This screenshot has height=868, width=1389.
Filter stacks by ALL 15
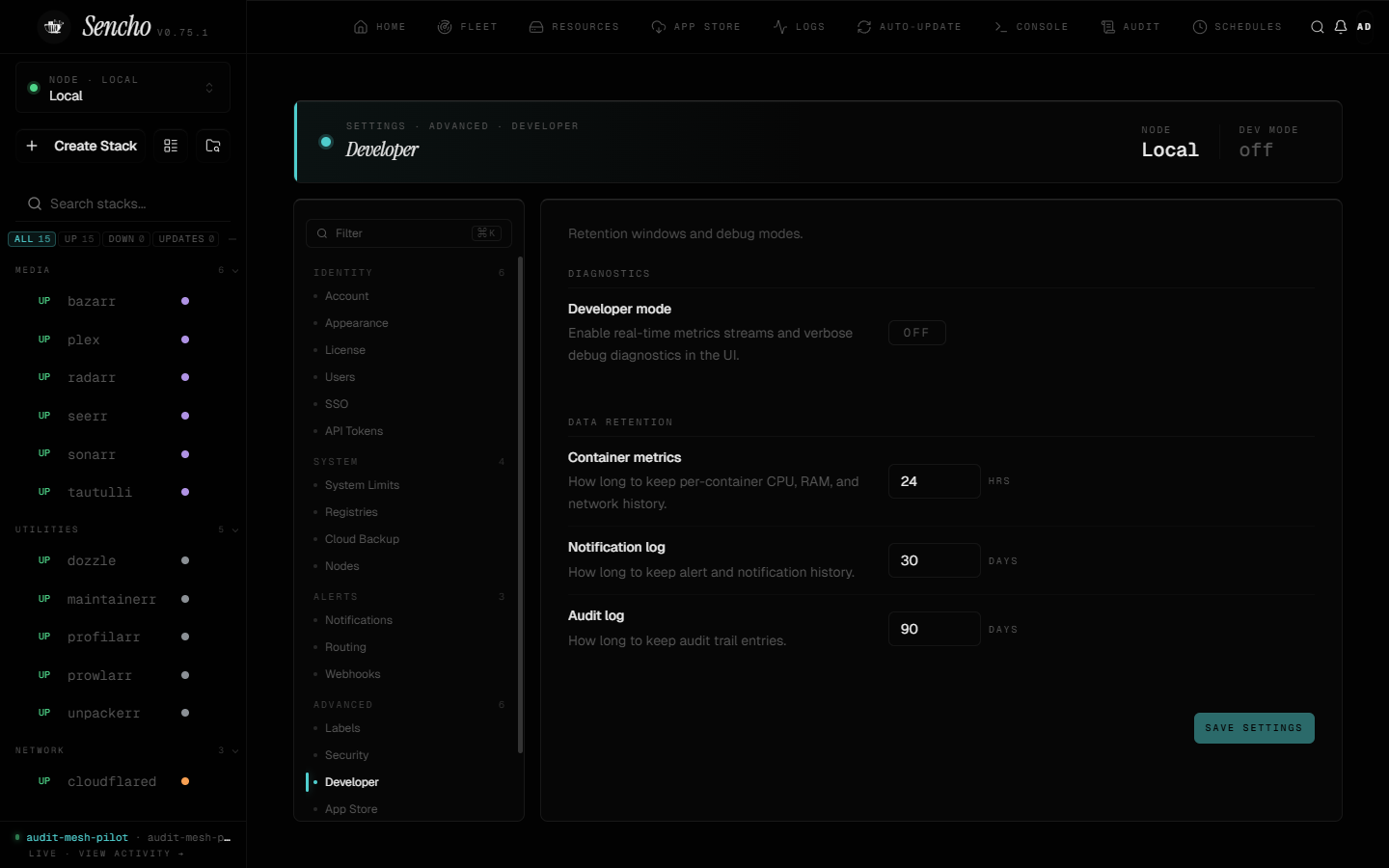click(x=33, y=239)
